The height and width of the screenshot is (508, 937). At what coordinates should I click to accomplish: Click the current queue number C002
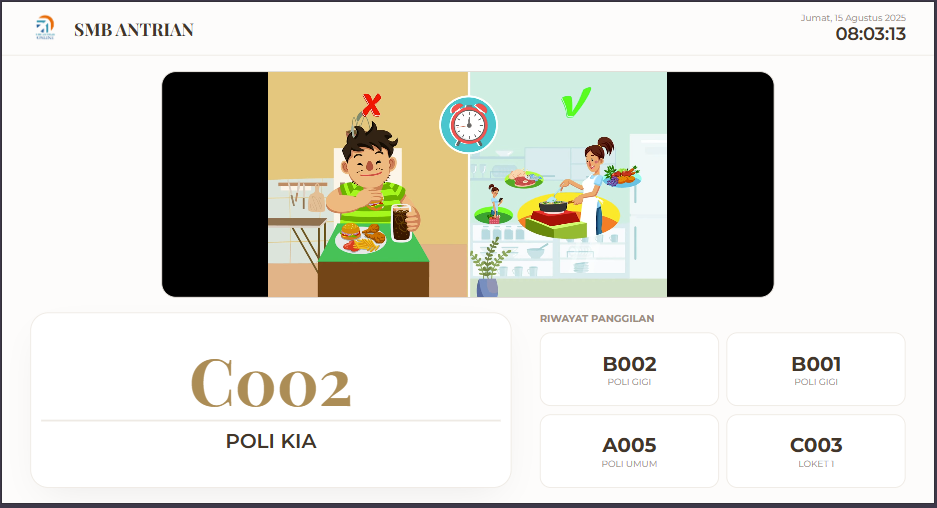(x=271, y=384)
